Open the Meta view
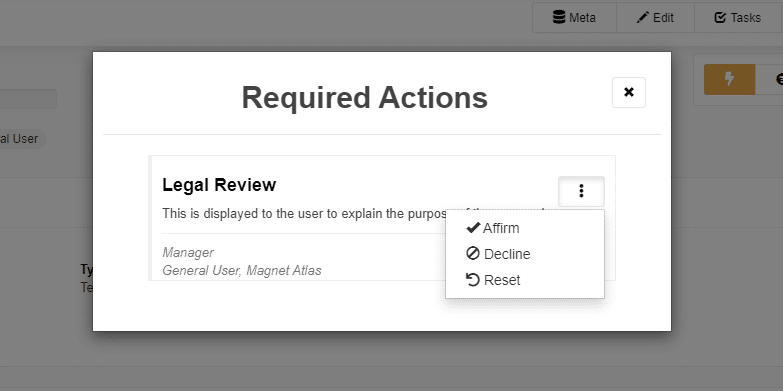 click(574, 17)
